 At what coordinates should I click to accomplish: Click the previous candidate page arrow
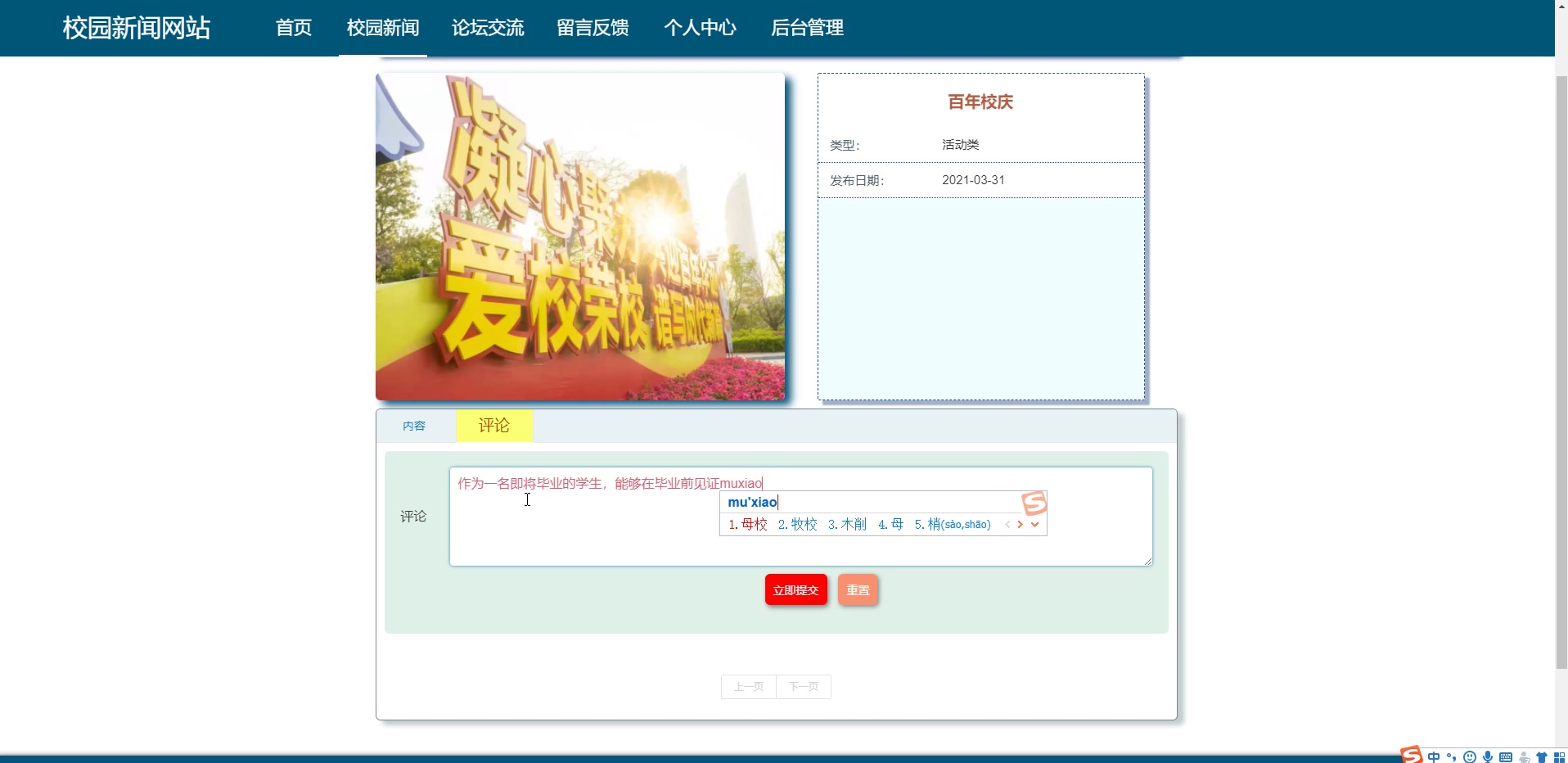click(1007, 525)
